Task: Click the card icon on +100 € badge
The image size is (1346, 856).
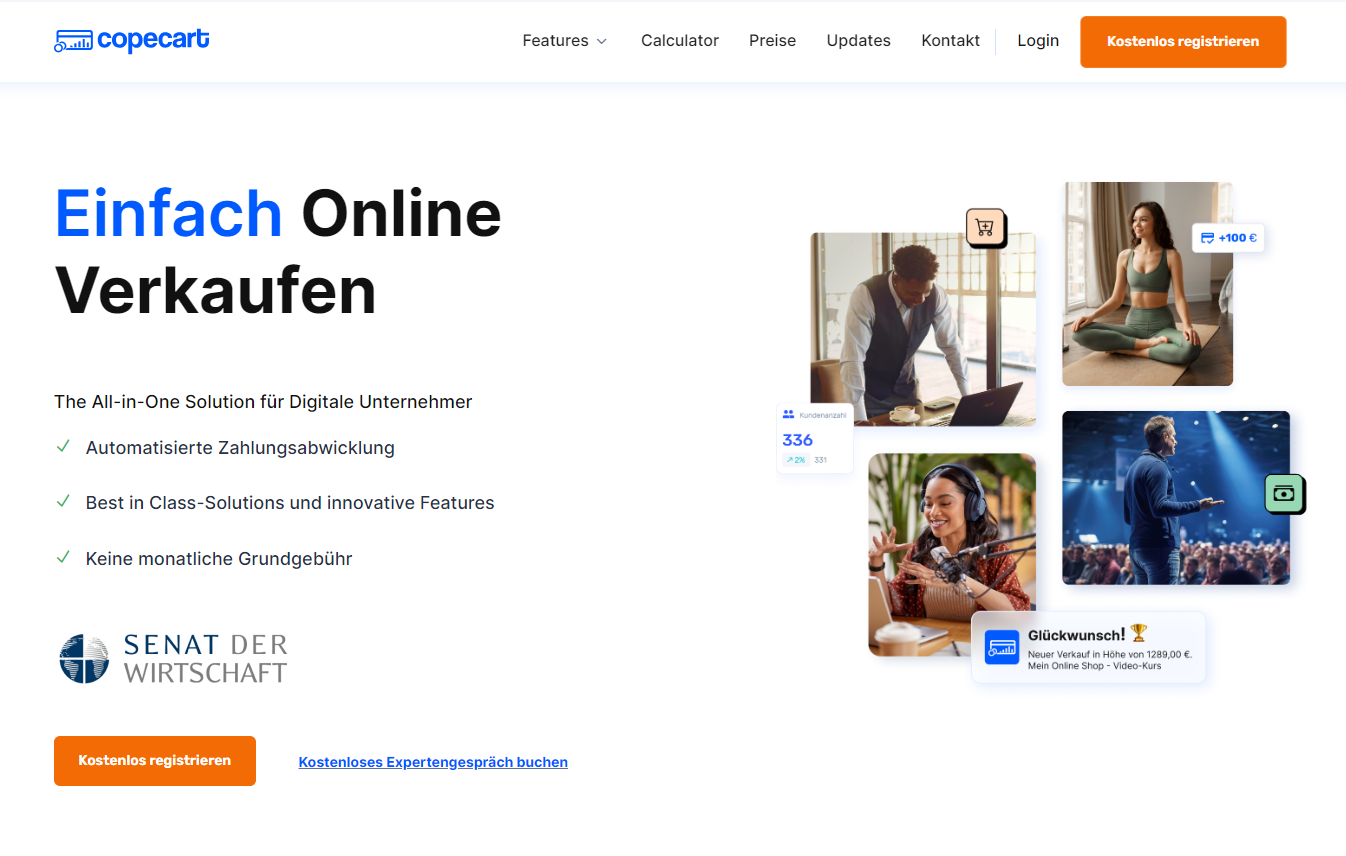Action: coord(1207,238)
